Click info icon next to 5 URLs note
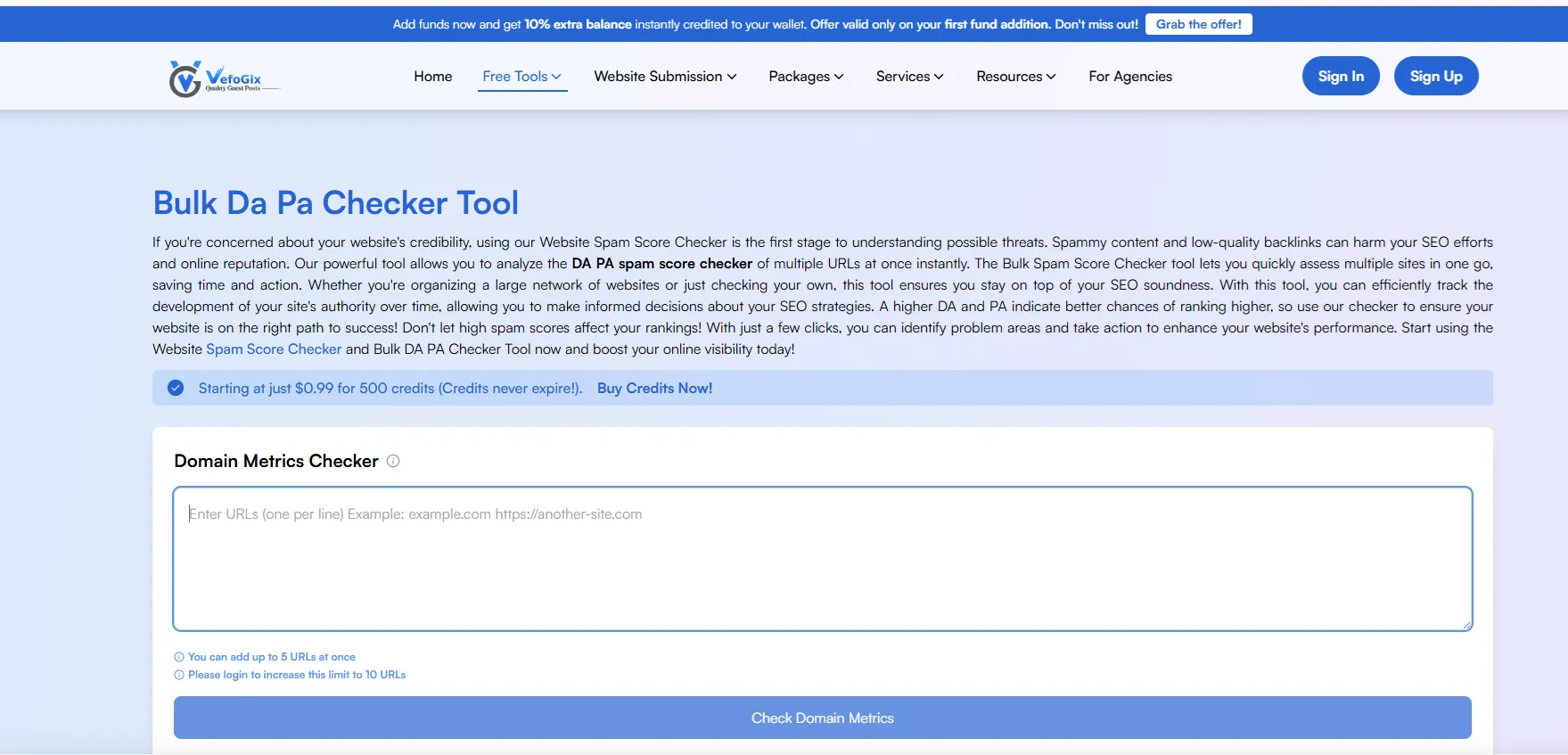 (x=179, y=657)
